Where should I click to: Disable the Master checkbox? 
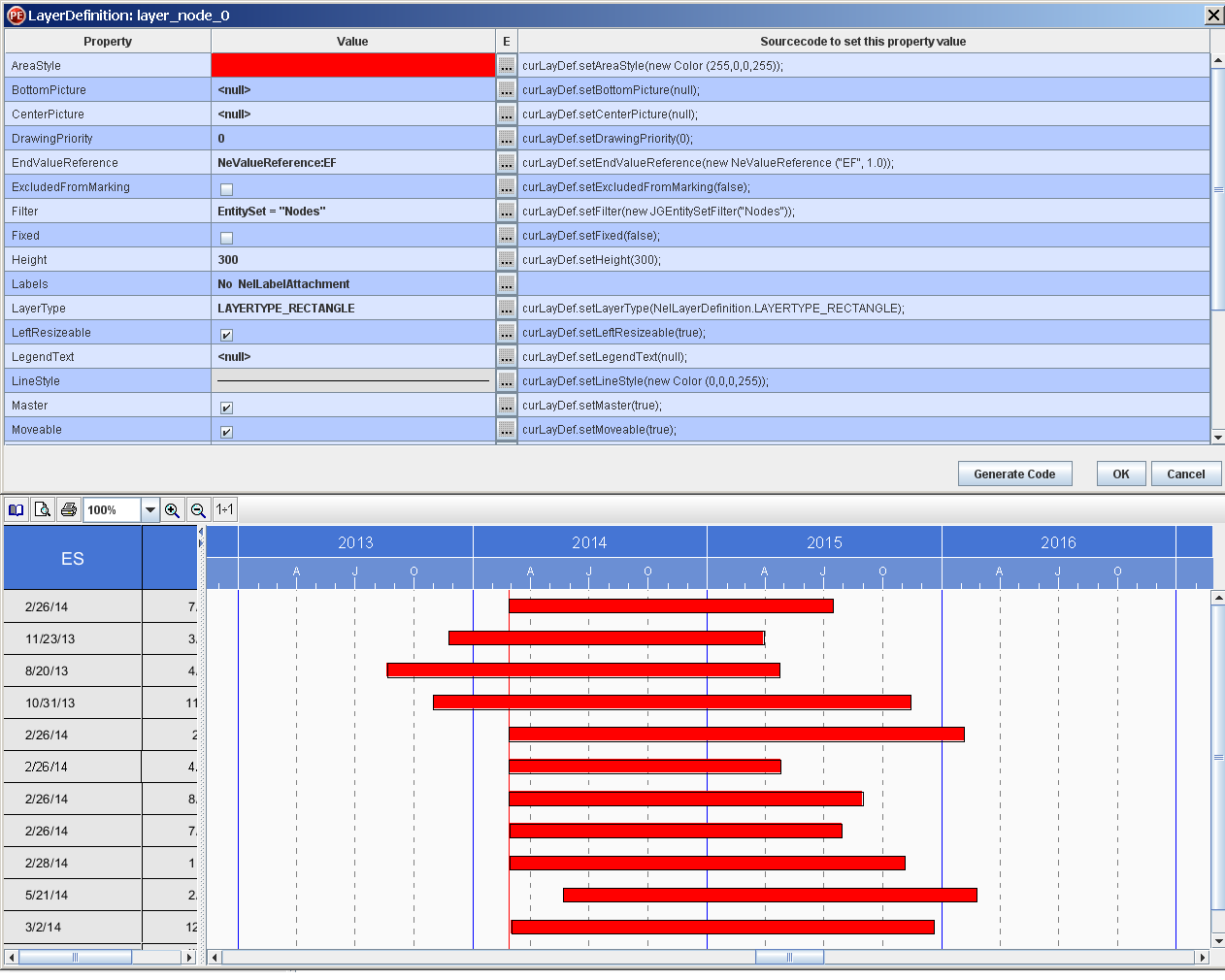coord(225,407)
